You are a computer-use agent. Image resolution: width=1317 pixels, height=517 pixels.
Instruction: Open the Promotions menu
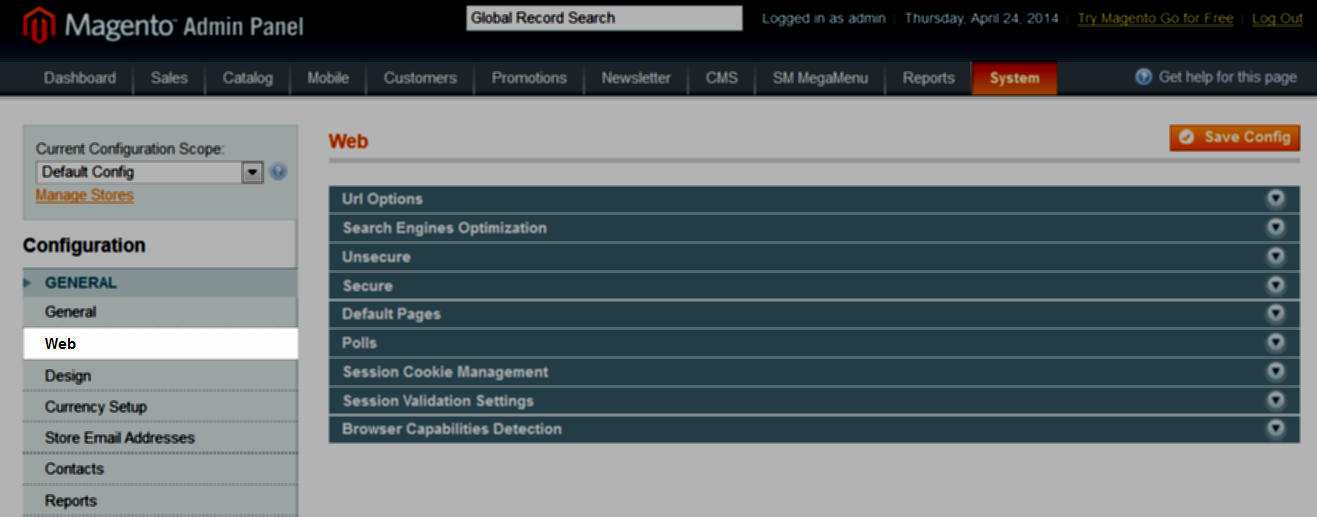(529, 78)
